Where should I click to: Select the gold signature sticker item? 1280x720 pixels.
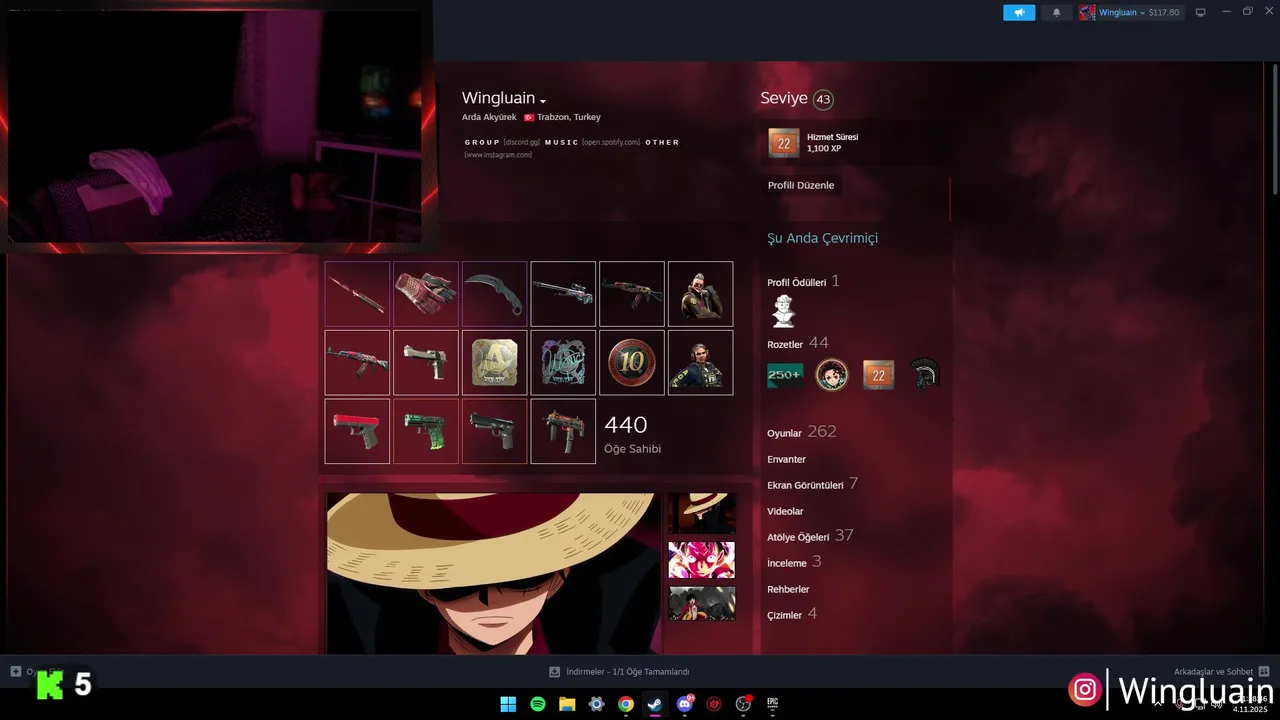(495, 363)
